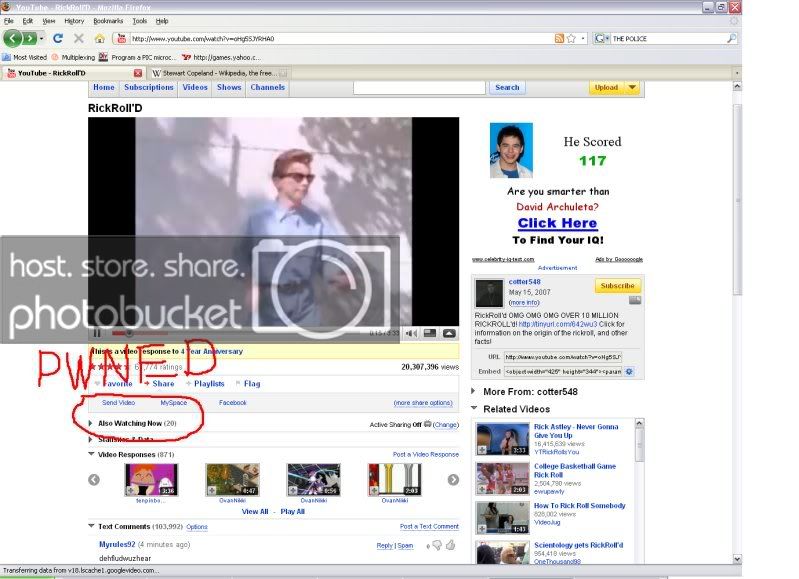Open the History menu

[74, 21]
